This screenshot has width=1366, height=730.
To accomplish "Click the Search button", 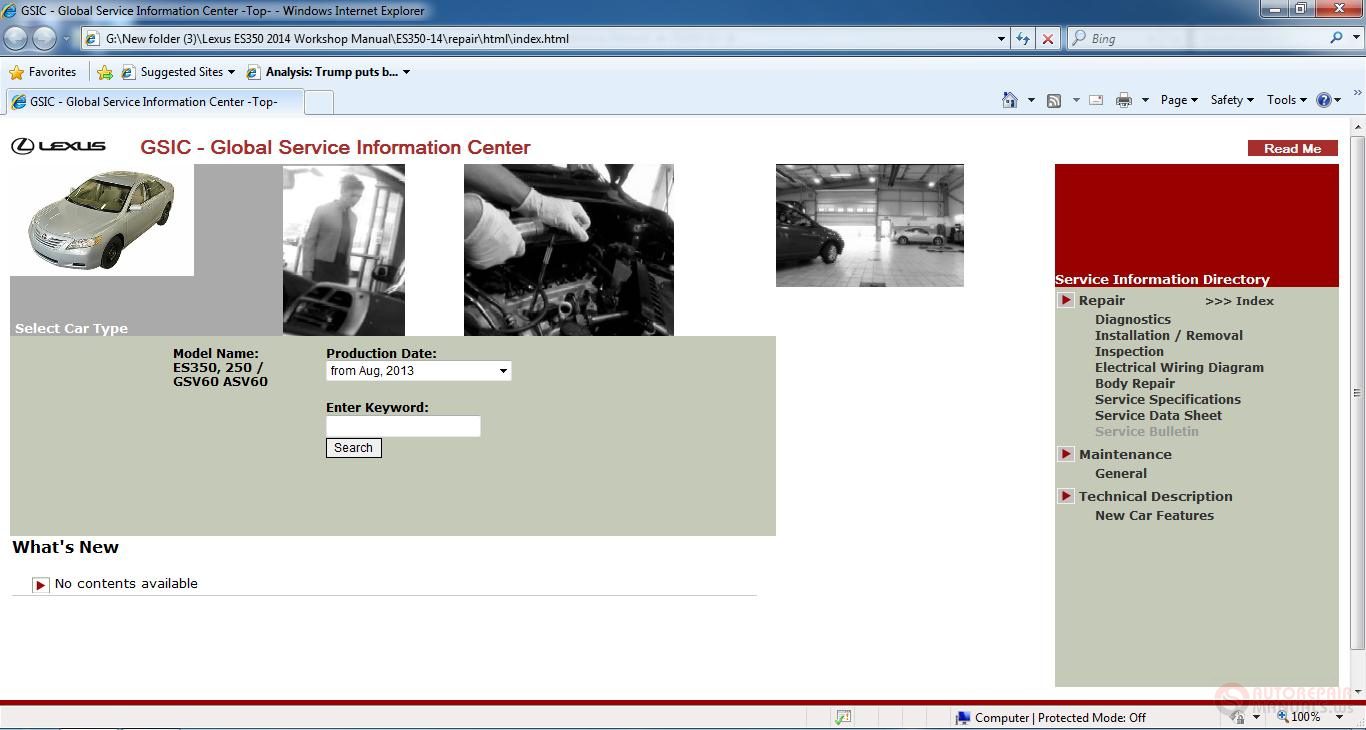I will click(x=353, y=448).
